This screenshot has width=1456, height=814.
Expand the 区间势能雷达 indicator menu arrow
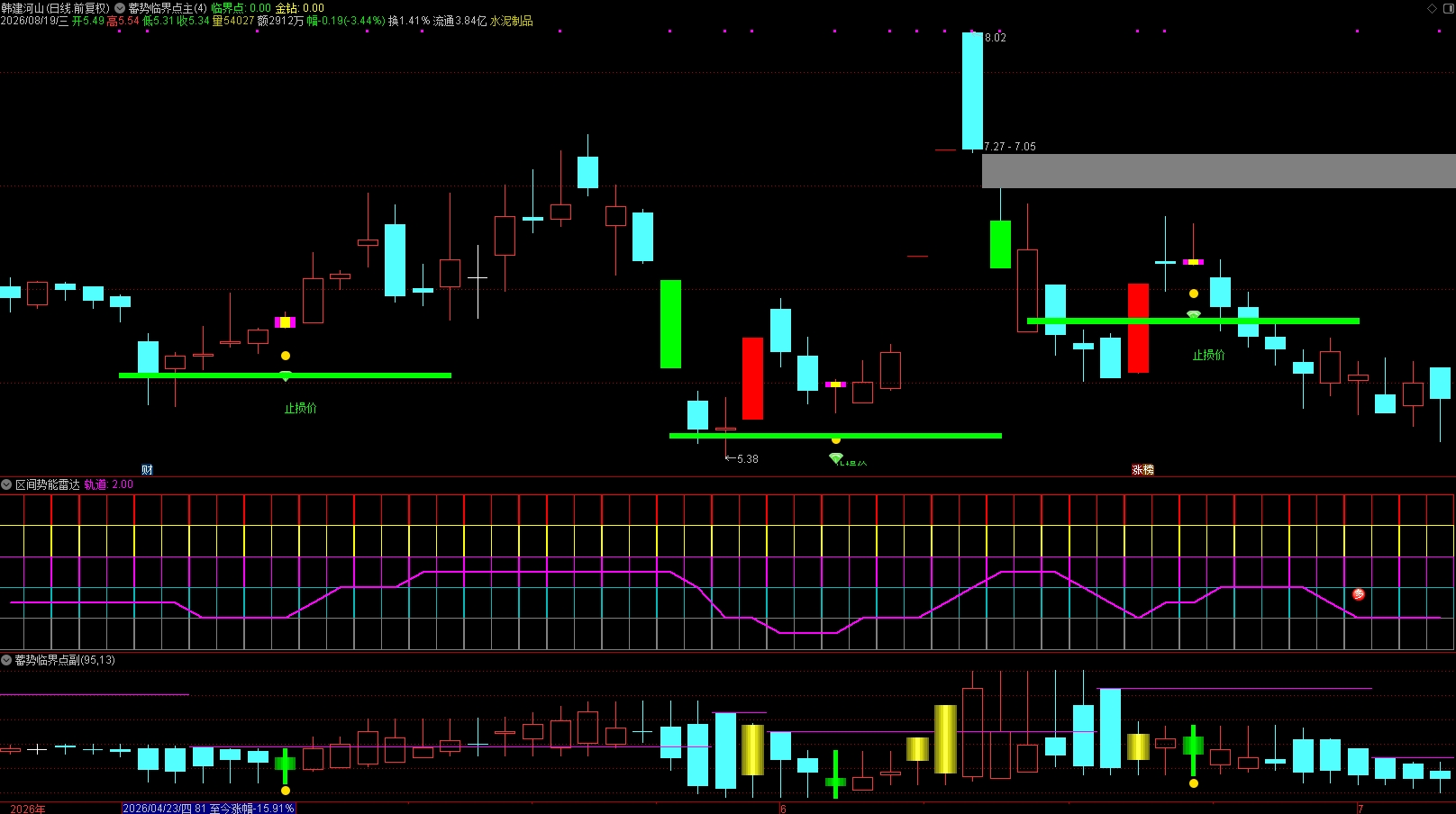pyautogui.click(x=6, y=484)
